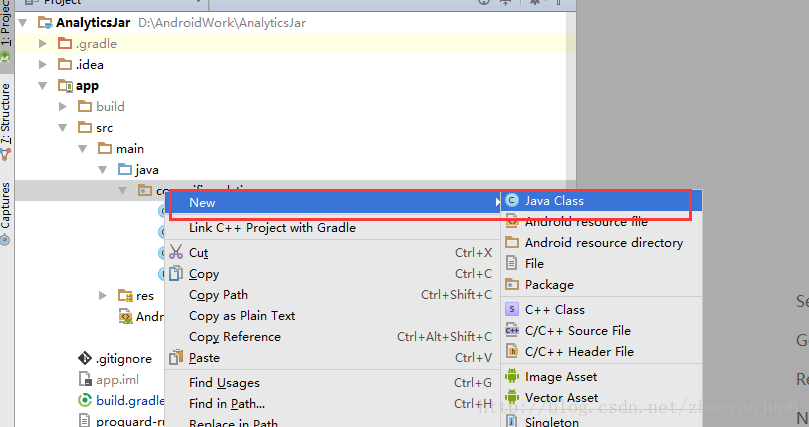
Task: Click the C++ Class S icon
Action: [511, 309]
